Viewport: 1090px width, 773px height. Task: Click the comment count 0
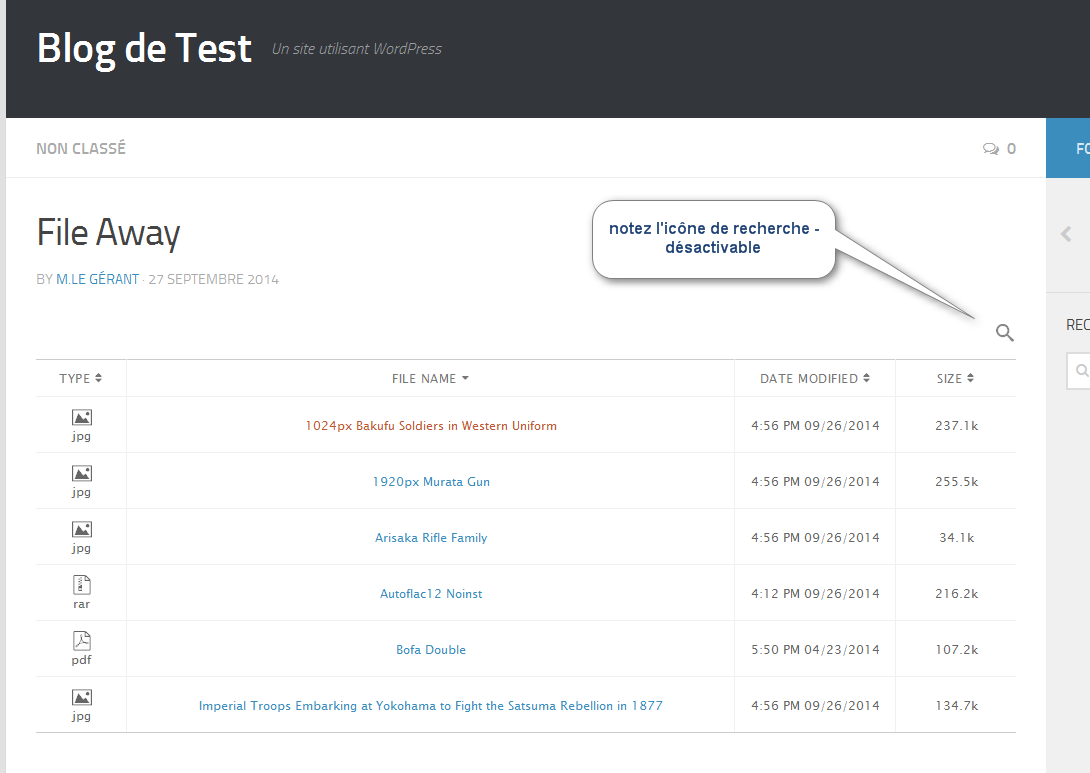click(1011, 149)
